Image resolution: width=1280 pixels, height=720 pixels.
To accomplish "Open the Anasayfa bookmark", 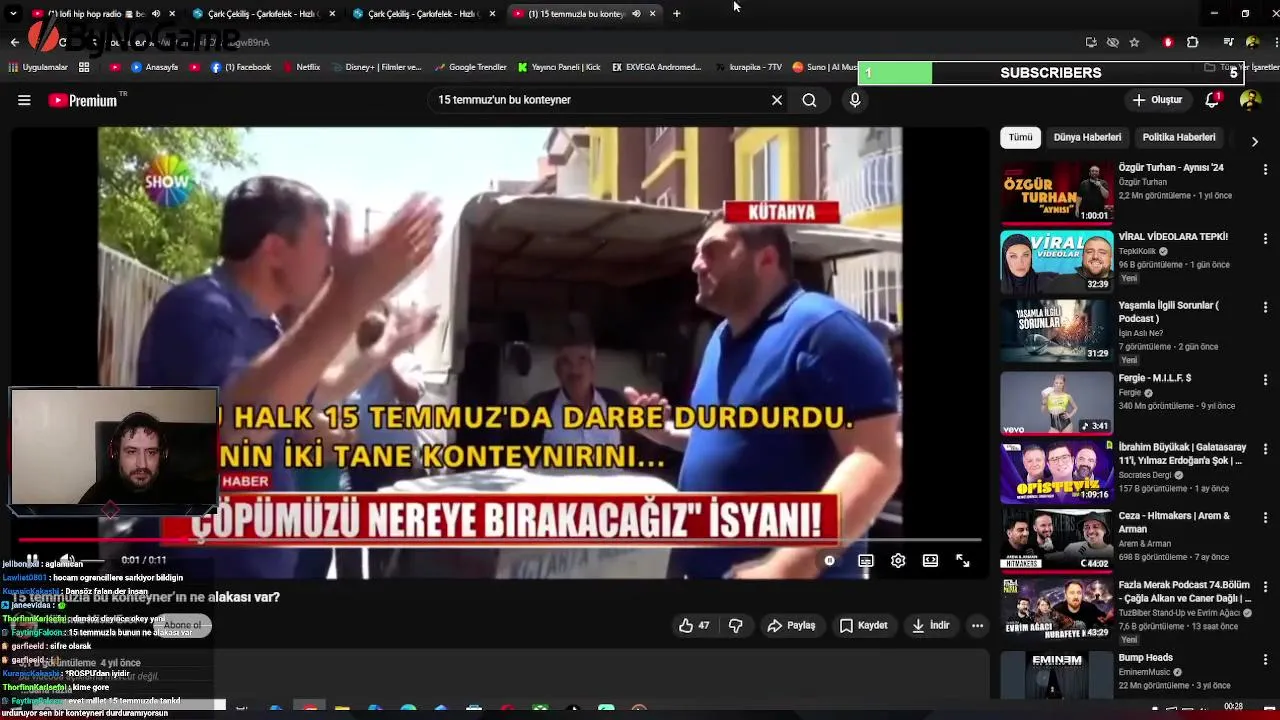I will (155, 67).
